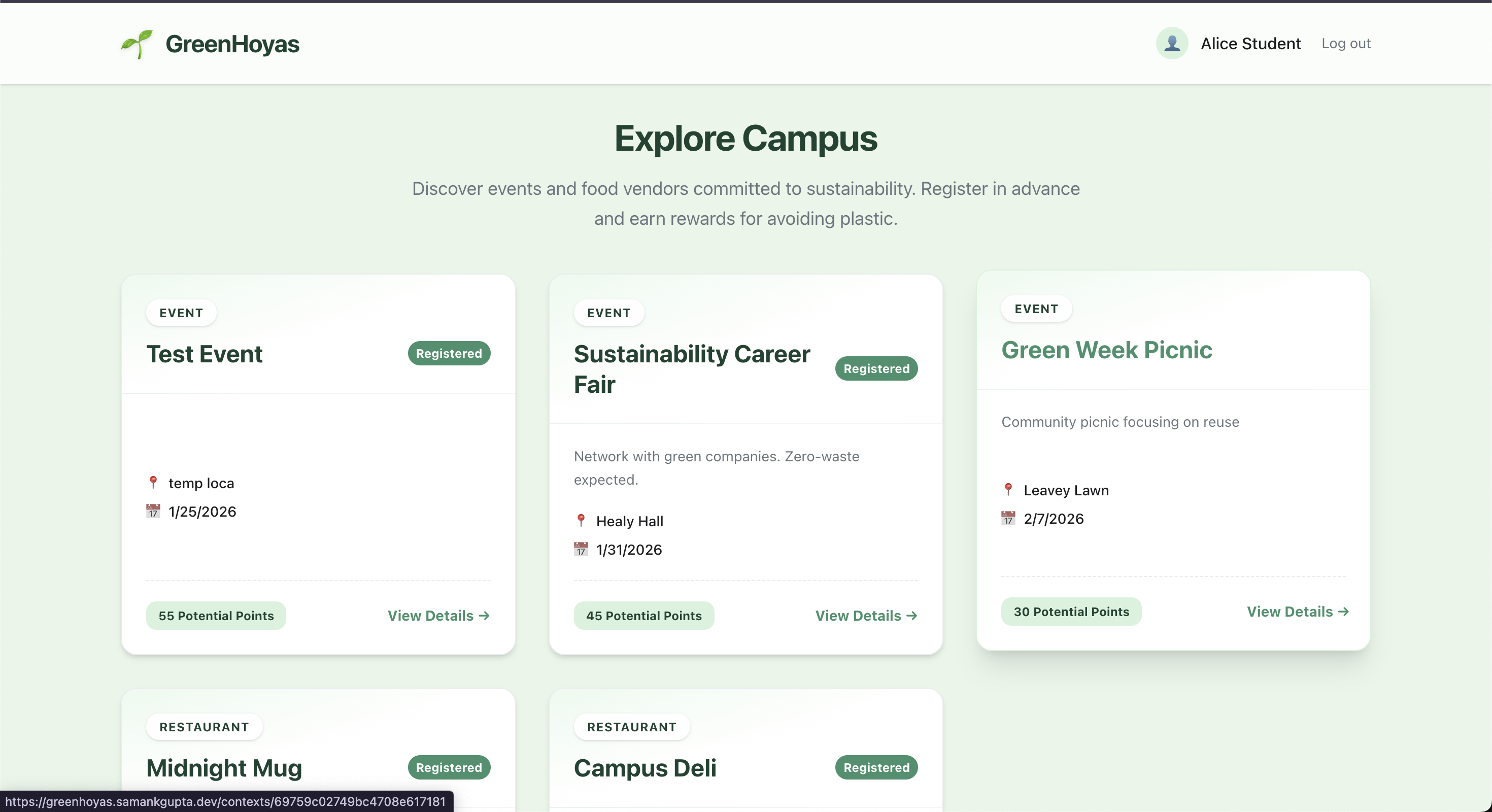Click Alice Student's avatar icon

tap(1172, 44)
